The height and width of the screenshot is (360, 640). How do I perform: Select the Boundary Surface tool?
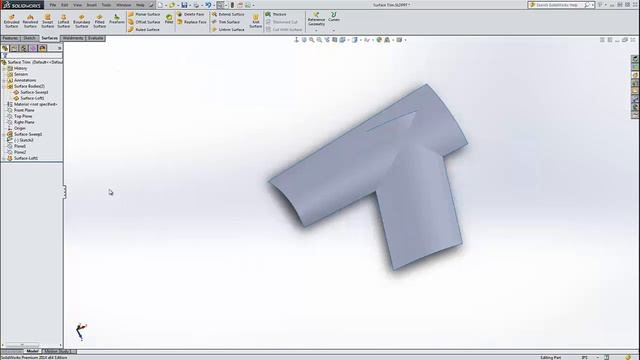click(82, 21)
